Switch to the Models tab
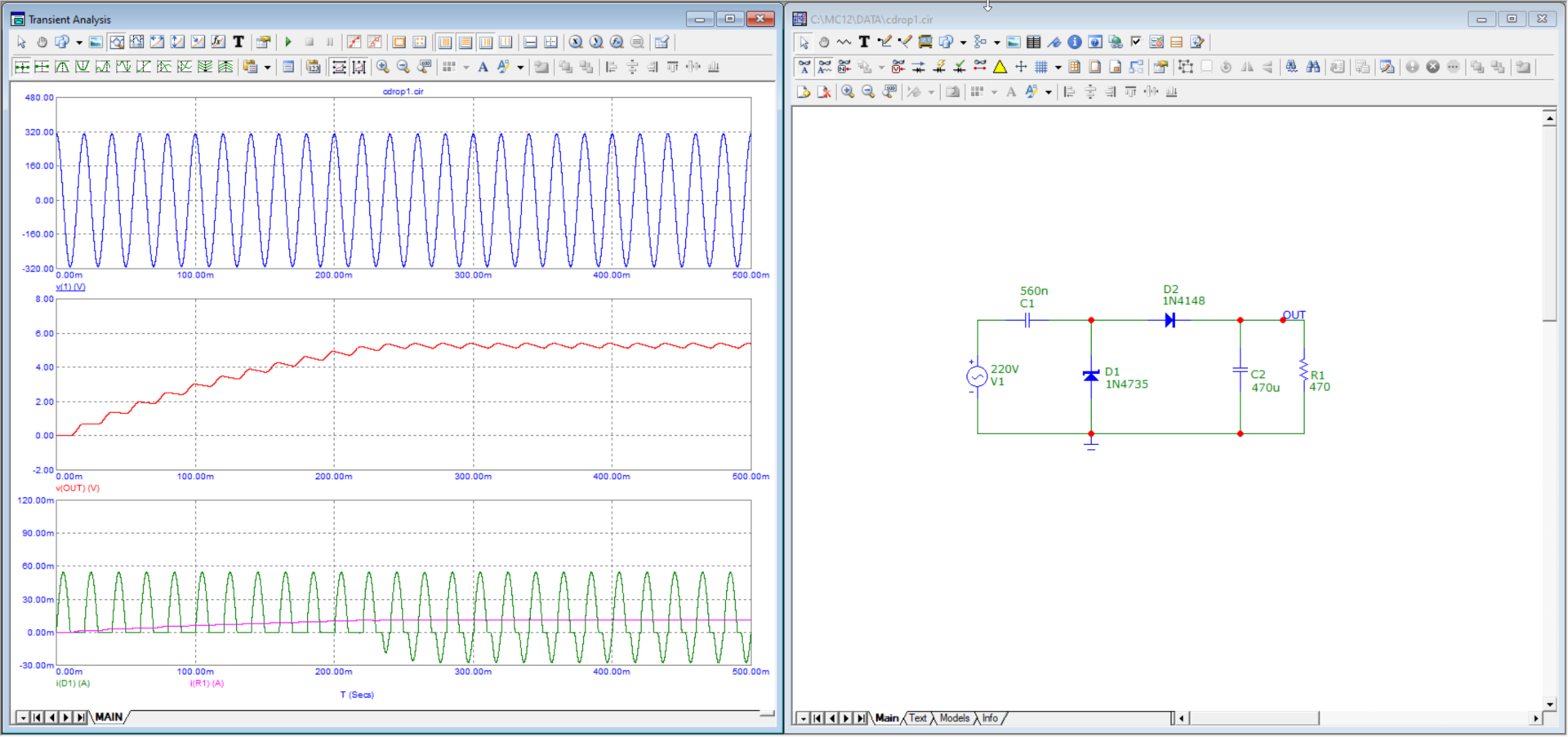 [954, 718]
